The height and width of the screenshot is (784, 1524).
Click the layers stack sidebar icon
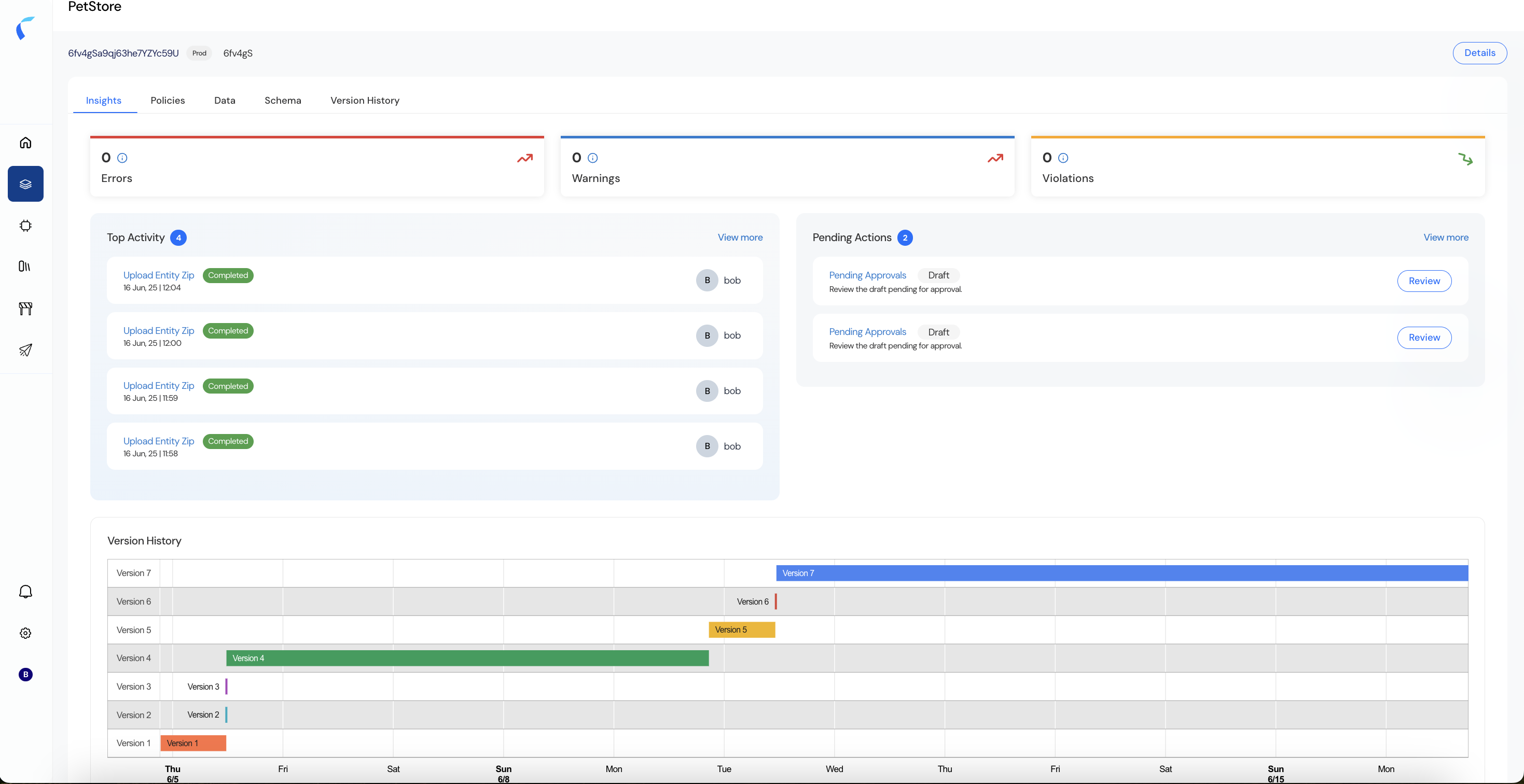pyautogui.click(x=25, y=184)
